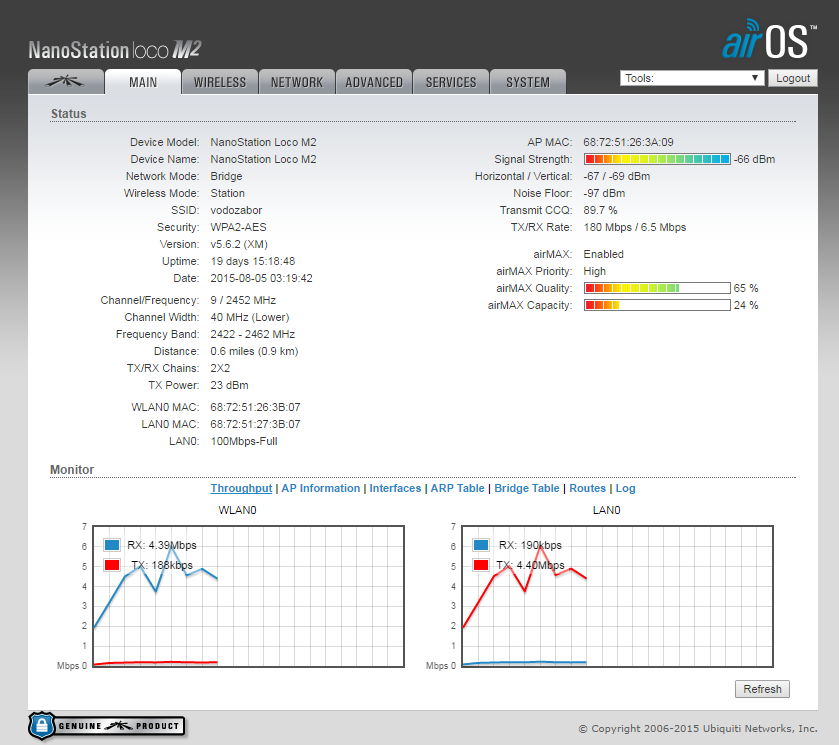
Task: Click the copyright Ubiquiti Networks text
Action: click(x=698, y=728)
